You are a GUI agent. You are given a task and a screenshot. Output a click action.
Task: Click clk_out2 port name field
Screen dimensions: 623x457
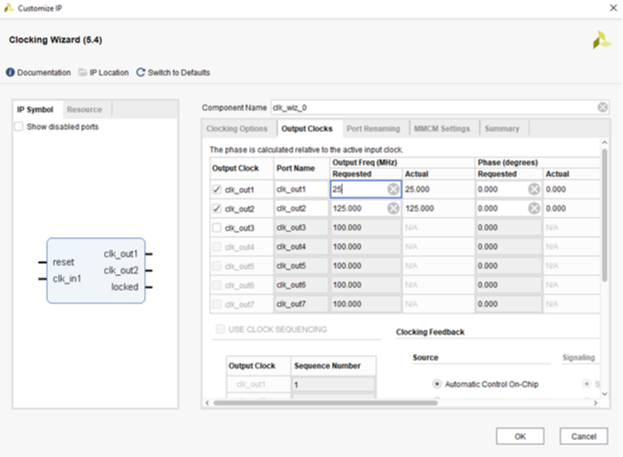coord(301,208)
